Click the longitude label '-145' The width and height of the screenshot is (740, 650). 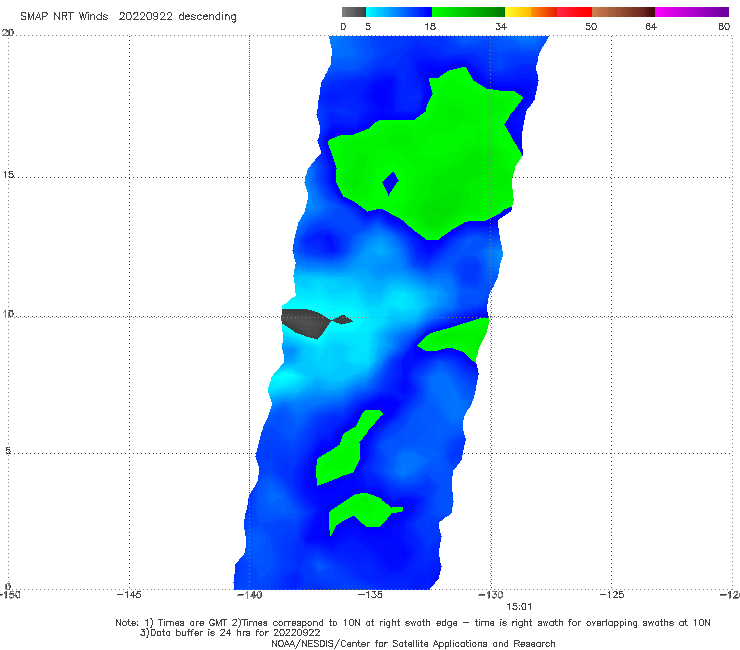[x=129, y=595]
